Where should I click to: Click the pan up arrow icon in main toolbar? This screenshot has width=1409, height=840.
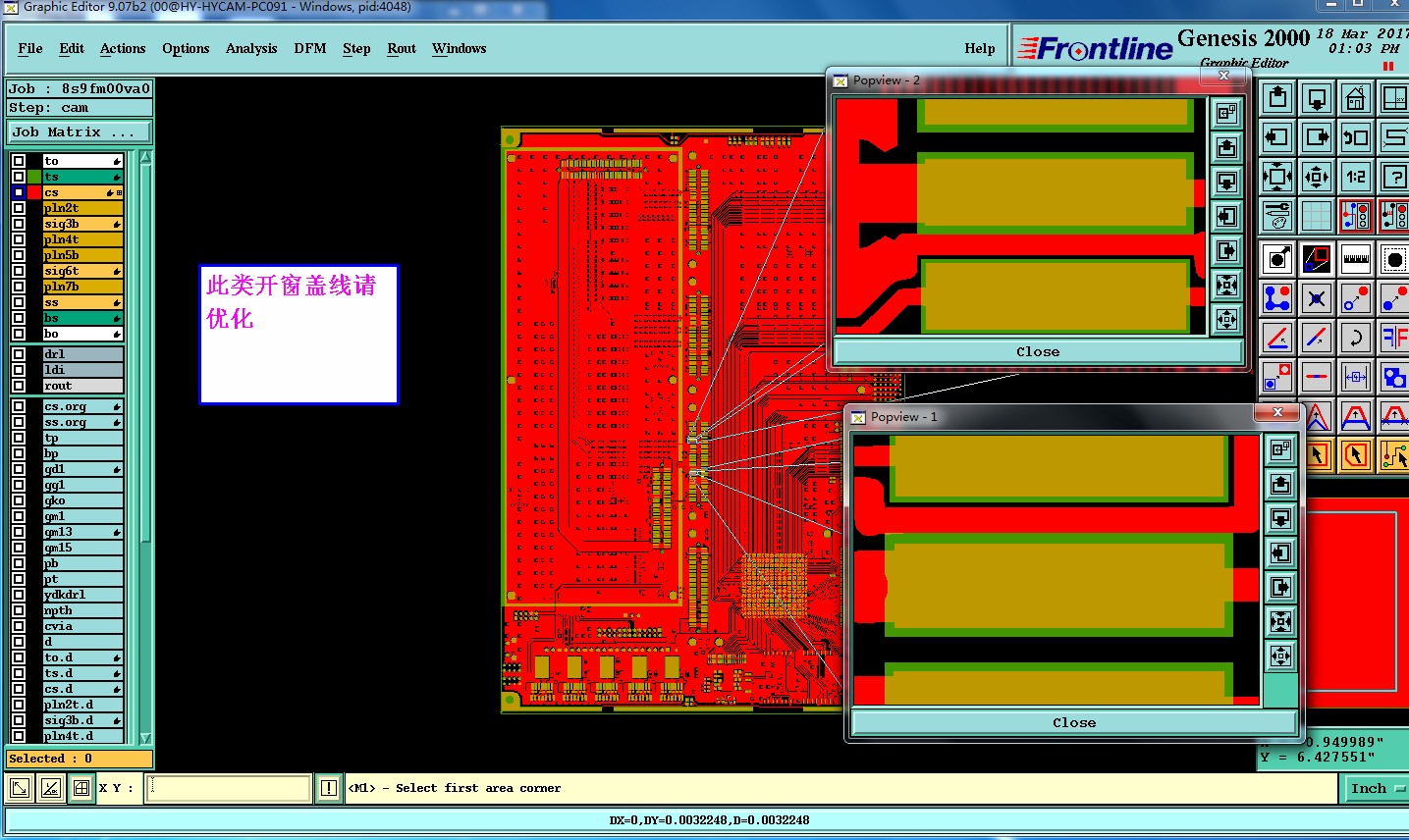coord(1277,98)
